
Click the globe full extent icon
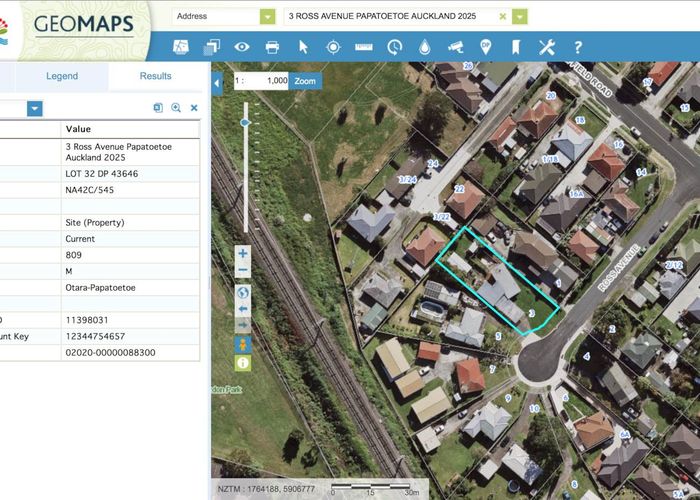click(243, 293)
